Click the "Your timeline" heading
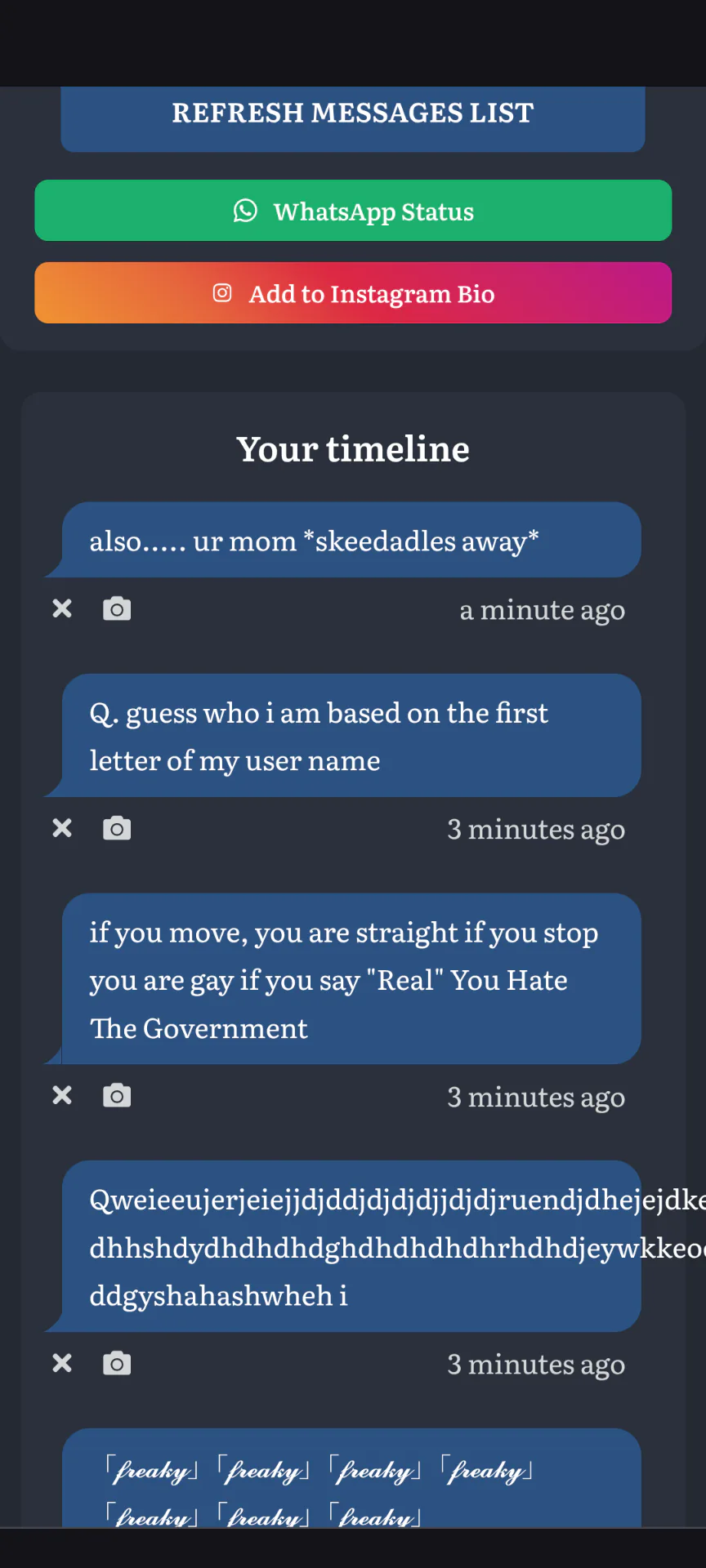The height and width of the screenshot is (1568, 706). [x=353, y=449]
